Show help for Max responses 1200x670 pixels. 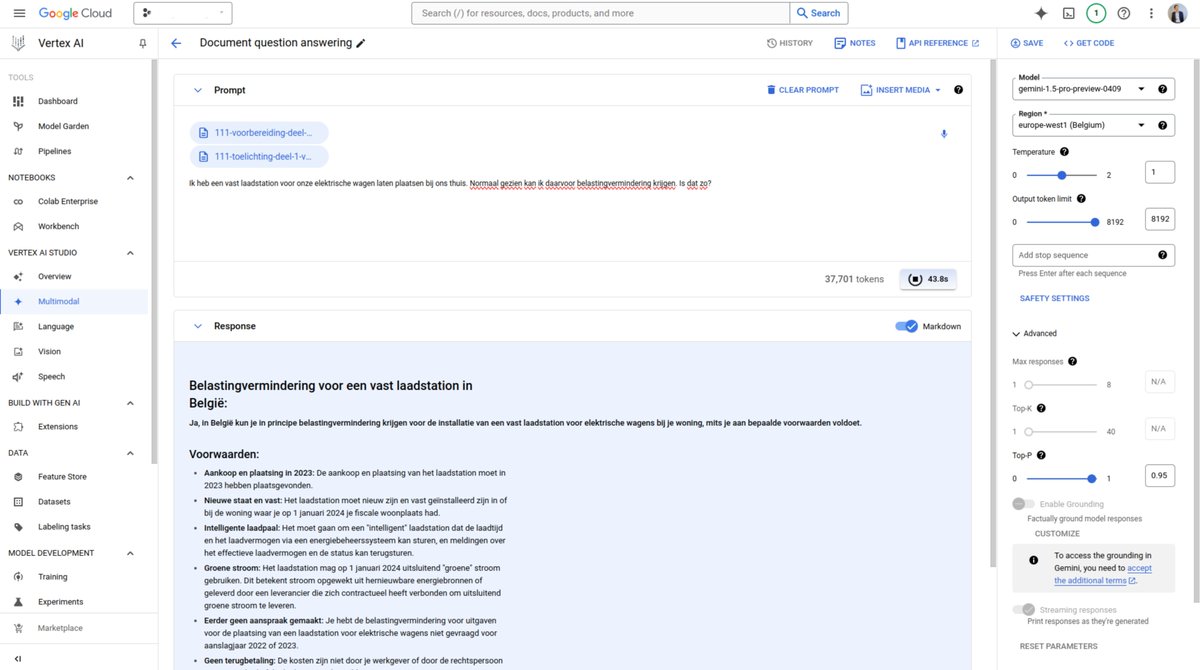click(x=1072, y=361)
